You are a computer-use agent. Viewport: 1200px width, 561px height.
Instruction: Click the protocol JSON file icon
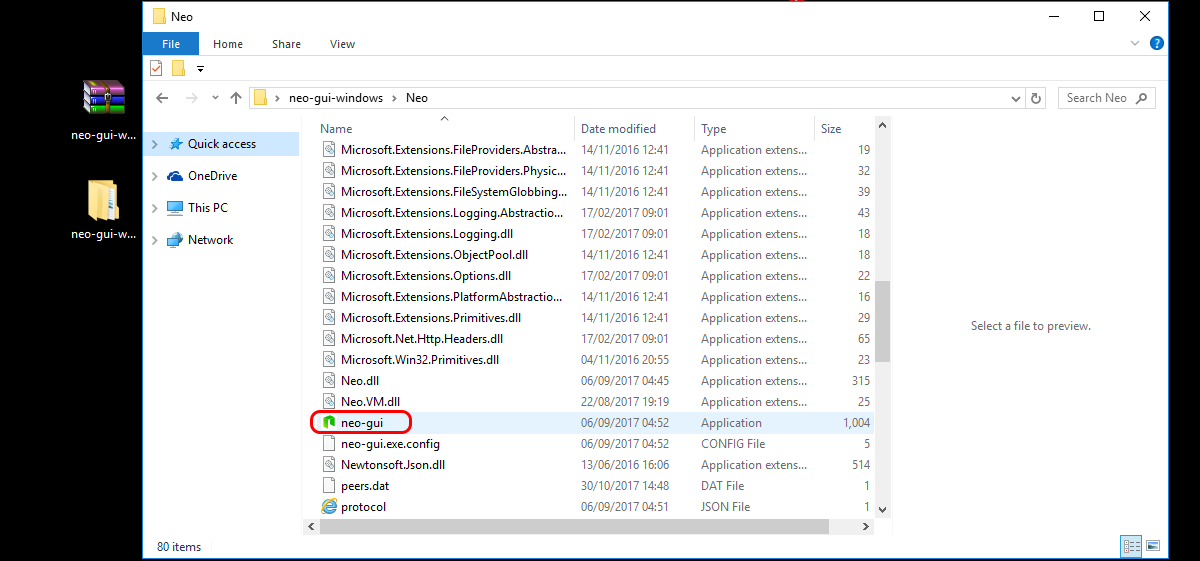tap(329, 507)
